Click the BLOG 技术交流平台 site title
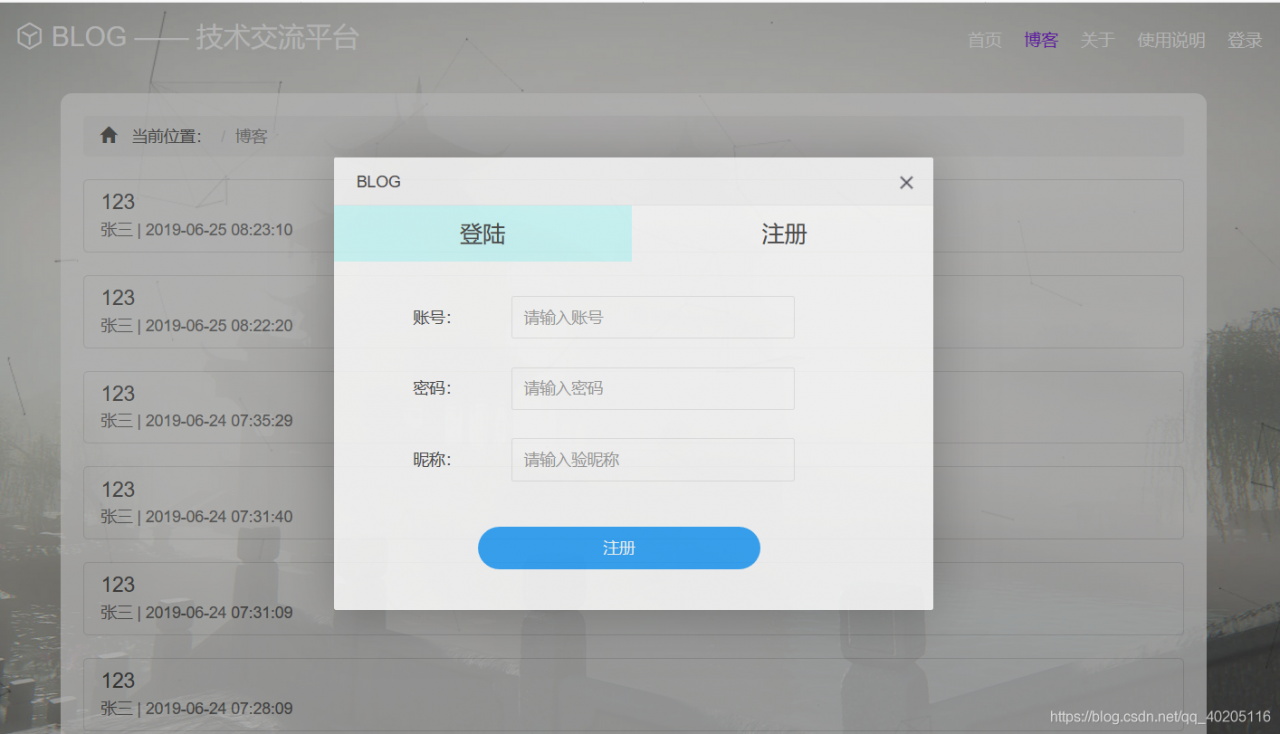The height and width of the screenshot is (734, 1280). tap(205, 37)
